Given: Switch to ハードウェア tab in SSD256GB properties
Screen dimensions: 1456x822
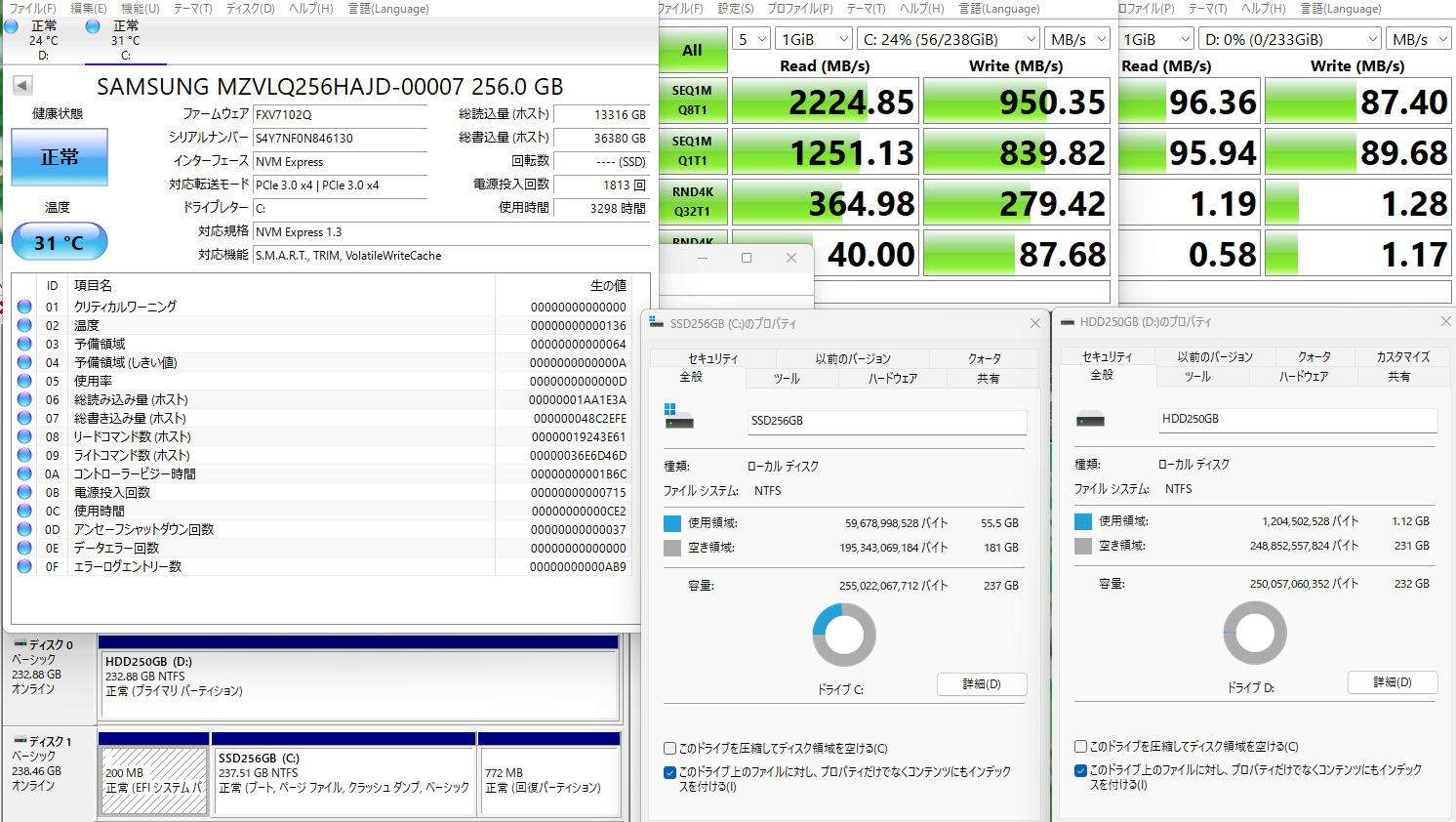Looking at the screenshot, I should click(x=892, y=379).
